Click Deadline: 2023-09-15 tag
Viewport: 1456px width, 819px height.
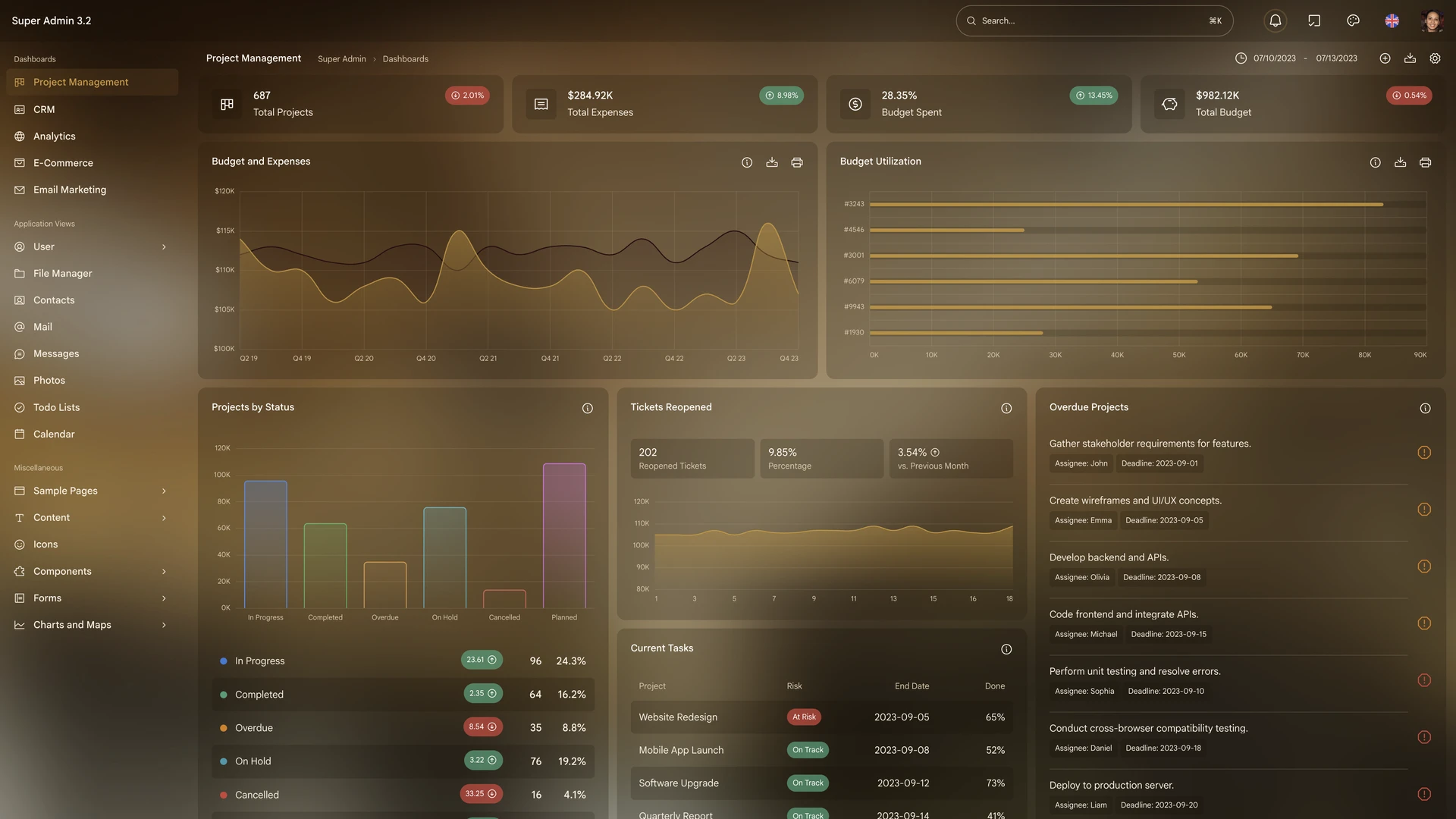(x=1169, y=634)
